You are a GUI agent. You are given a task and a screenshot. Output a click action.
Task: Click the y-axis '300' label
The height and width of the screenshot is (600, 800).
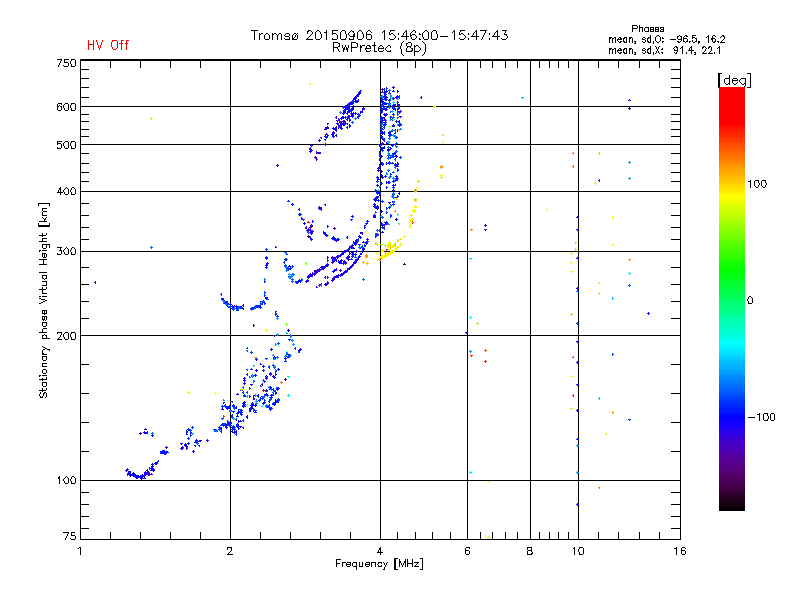[x=66, y=252]
